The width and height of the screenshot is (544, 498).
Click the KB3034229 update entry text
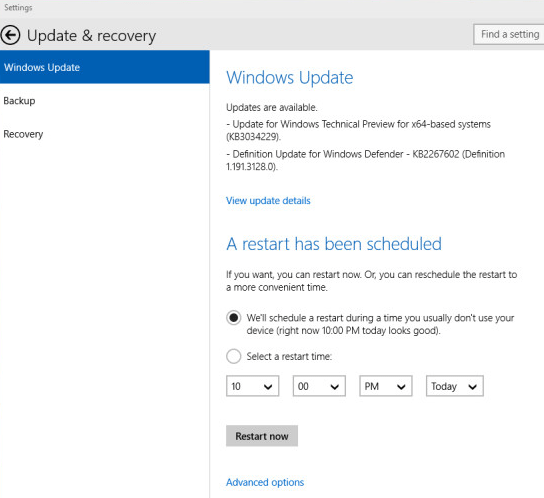click(358, 130)
